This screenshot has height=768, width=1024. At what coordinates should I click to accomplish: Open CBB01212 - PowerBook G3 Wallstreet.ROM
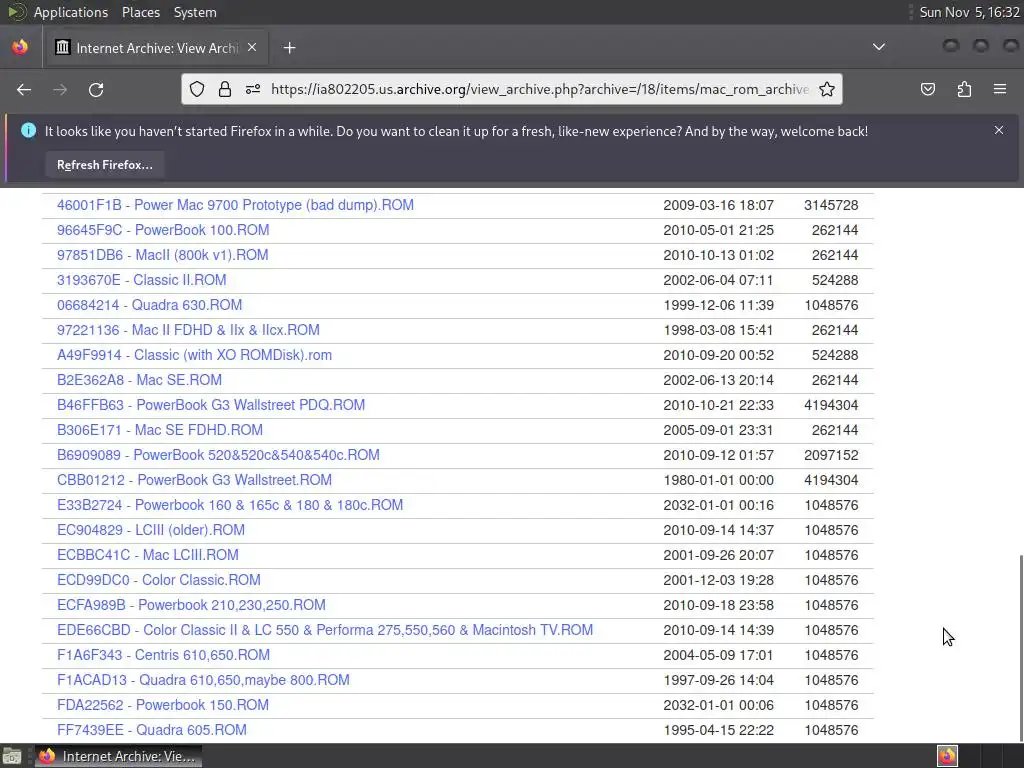coord(194,480)
